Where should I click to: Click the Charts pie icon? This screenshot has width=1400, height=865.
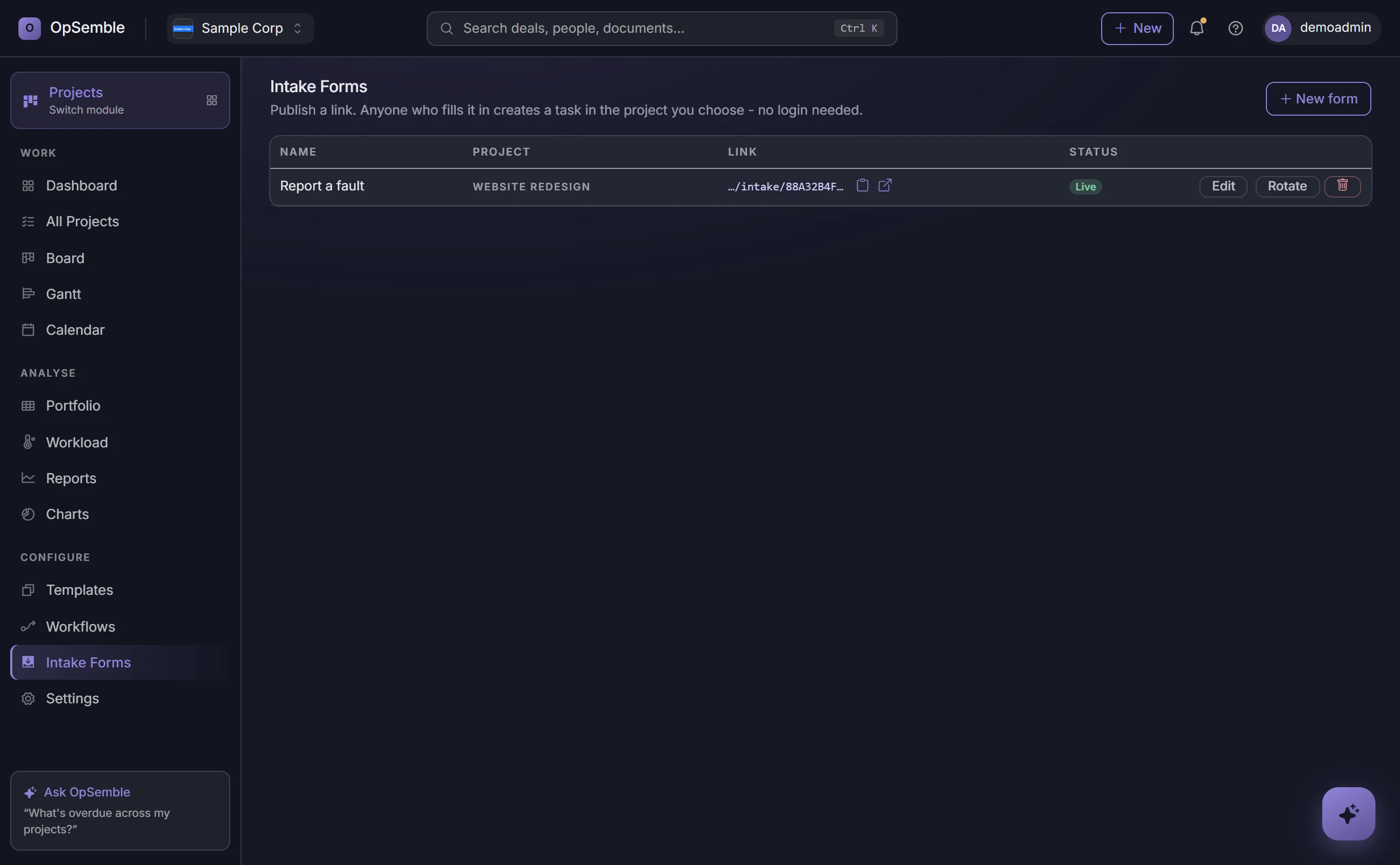pos(28,514)
